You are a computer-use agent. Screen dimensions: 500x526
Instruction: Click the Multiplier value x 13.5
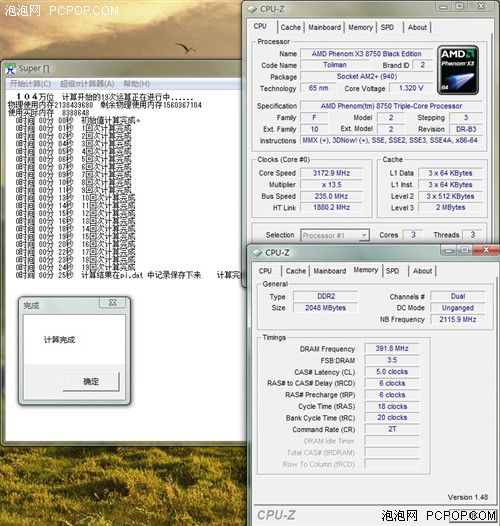coord(332,185)
